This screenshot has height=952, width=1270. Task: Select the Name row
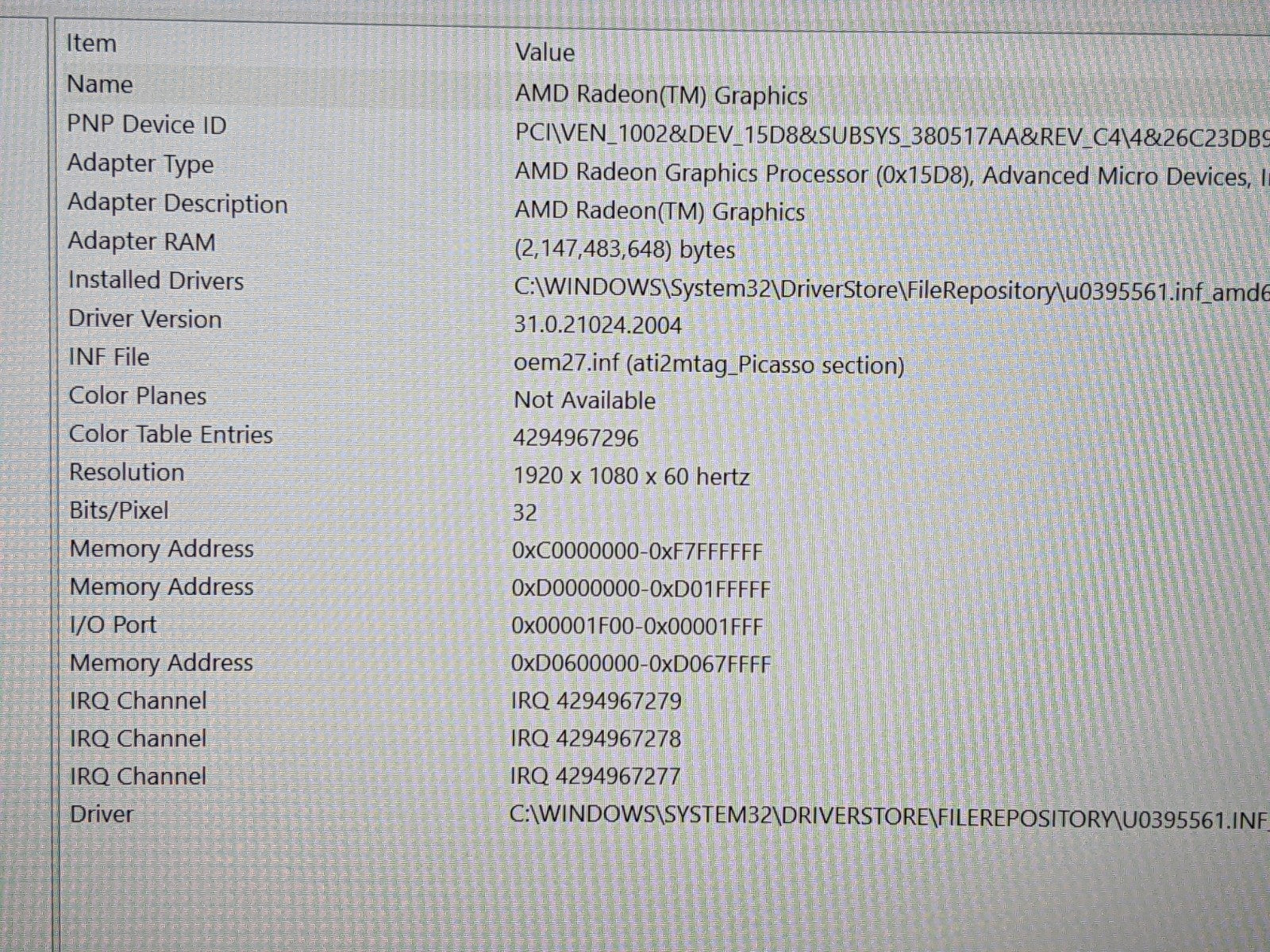pyautogui.click(x=100, y=84)
